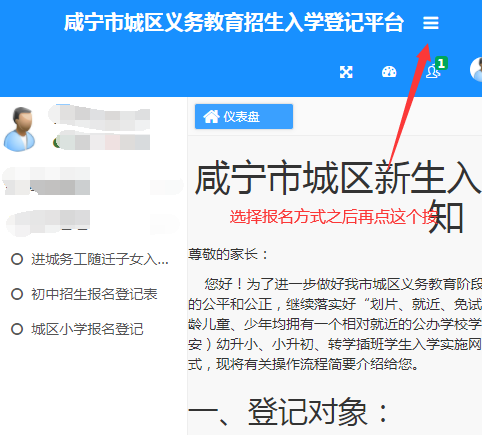Select the circle beside 城区小学报名登记
The height and width of the screenshot is (435, 482).
coord(17,329)
